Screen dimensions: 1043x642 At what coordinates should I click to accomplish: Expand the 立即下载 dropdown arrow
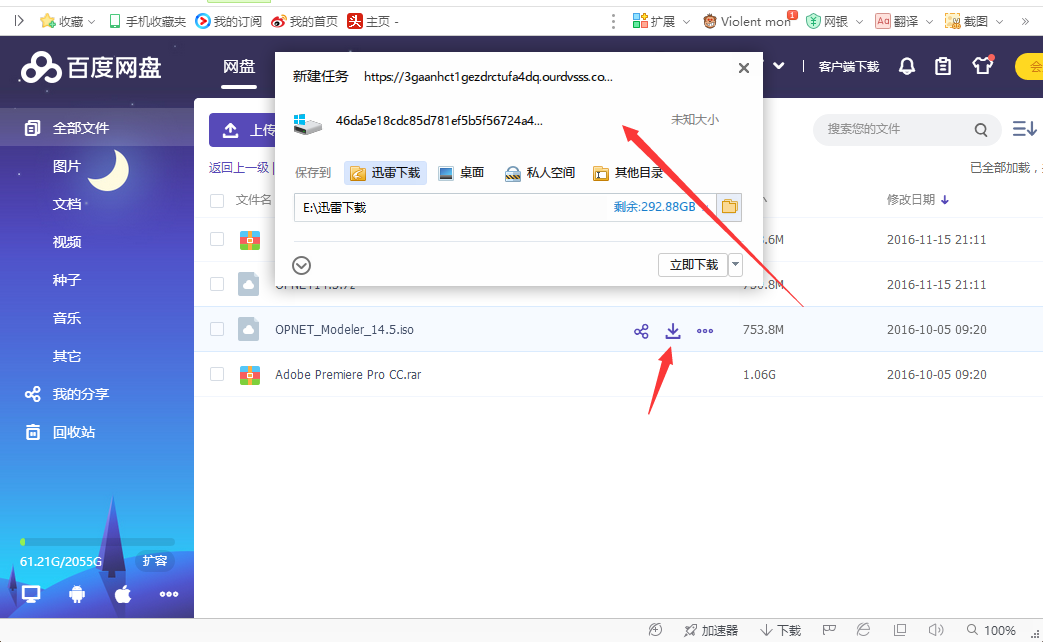736,265
